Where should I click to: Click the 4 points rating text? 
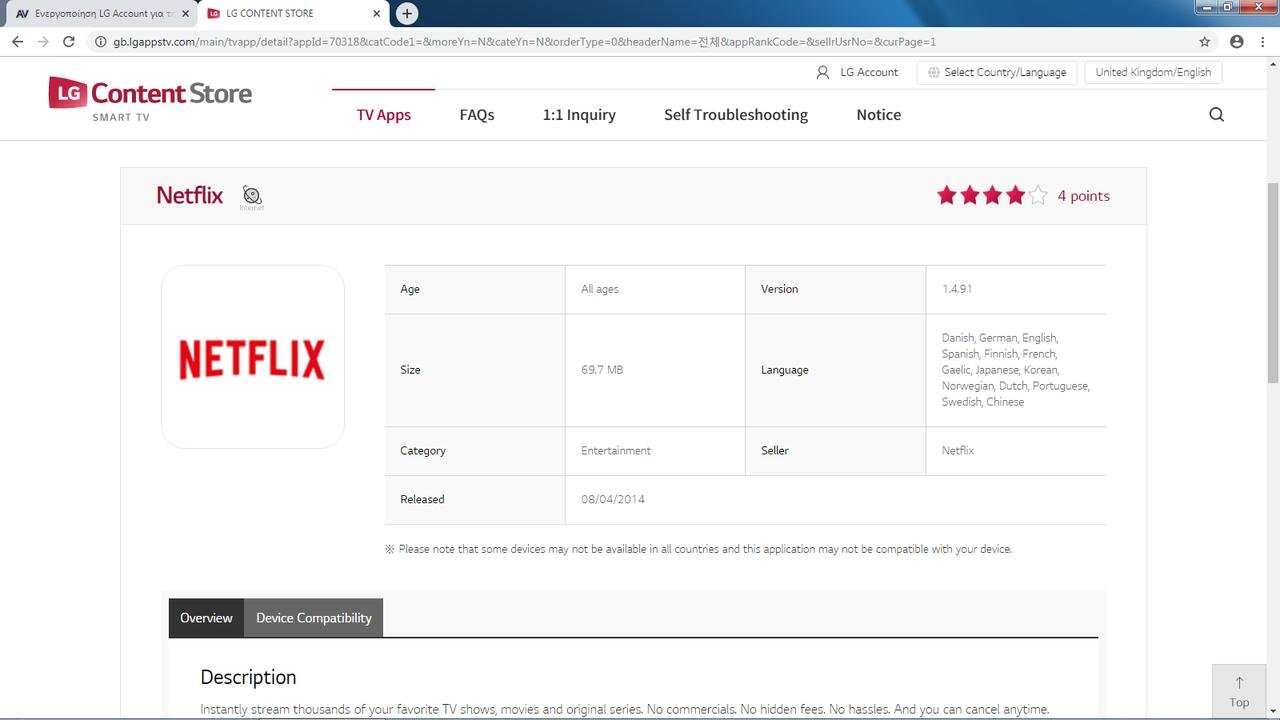1084,196
